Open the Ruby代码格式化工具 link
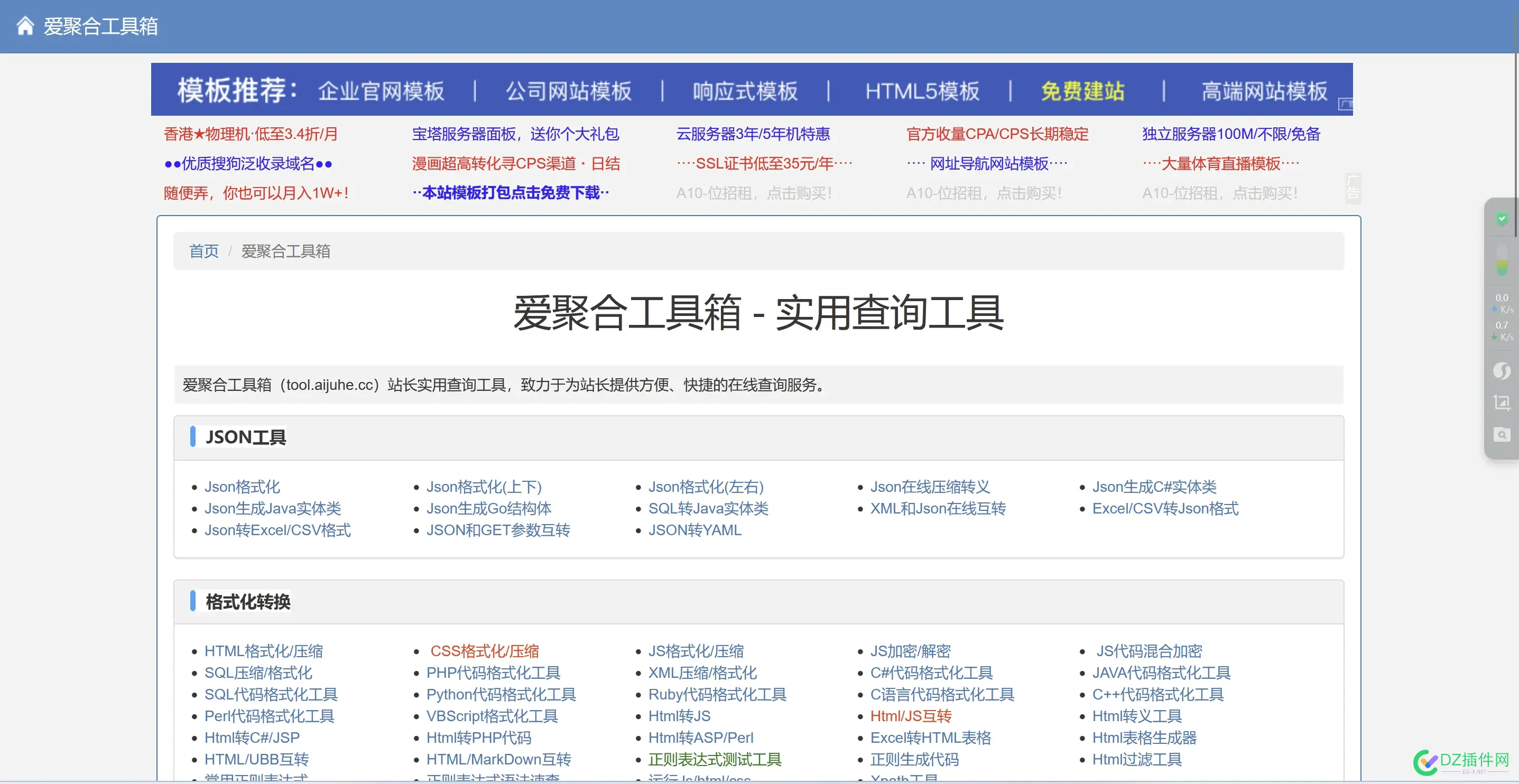The width and height of the screenshot is (1519, 784). tap(717, 695)
